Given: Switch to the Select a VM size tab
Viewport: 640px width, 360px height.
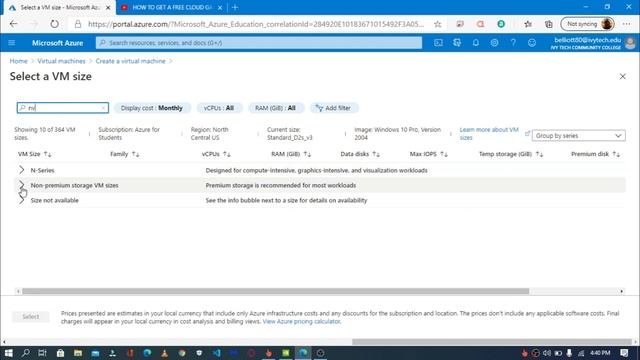Looking at the screenshot, I should [x=60, y=7].
